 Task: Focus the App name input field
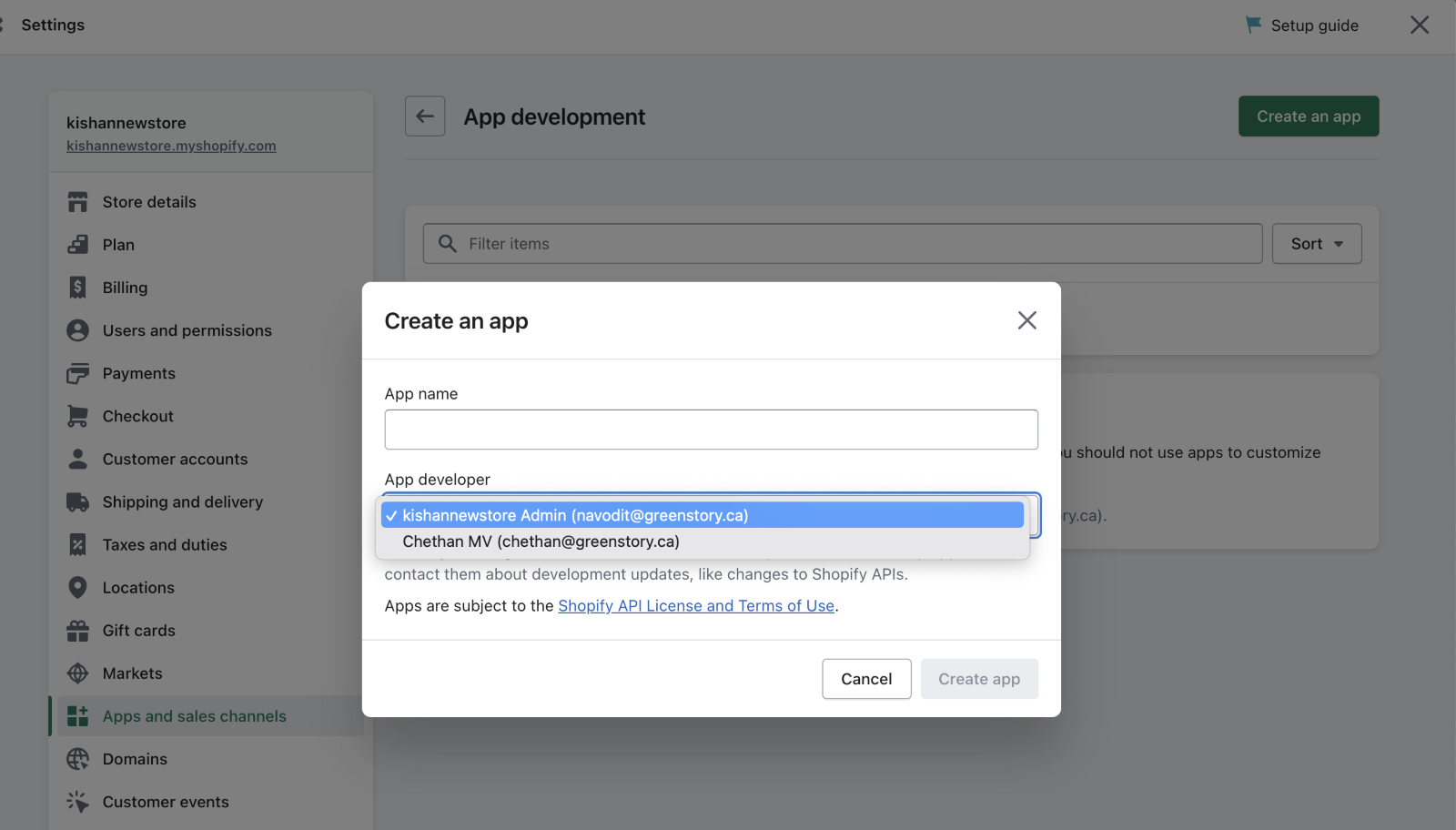[x=712, y=430]
